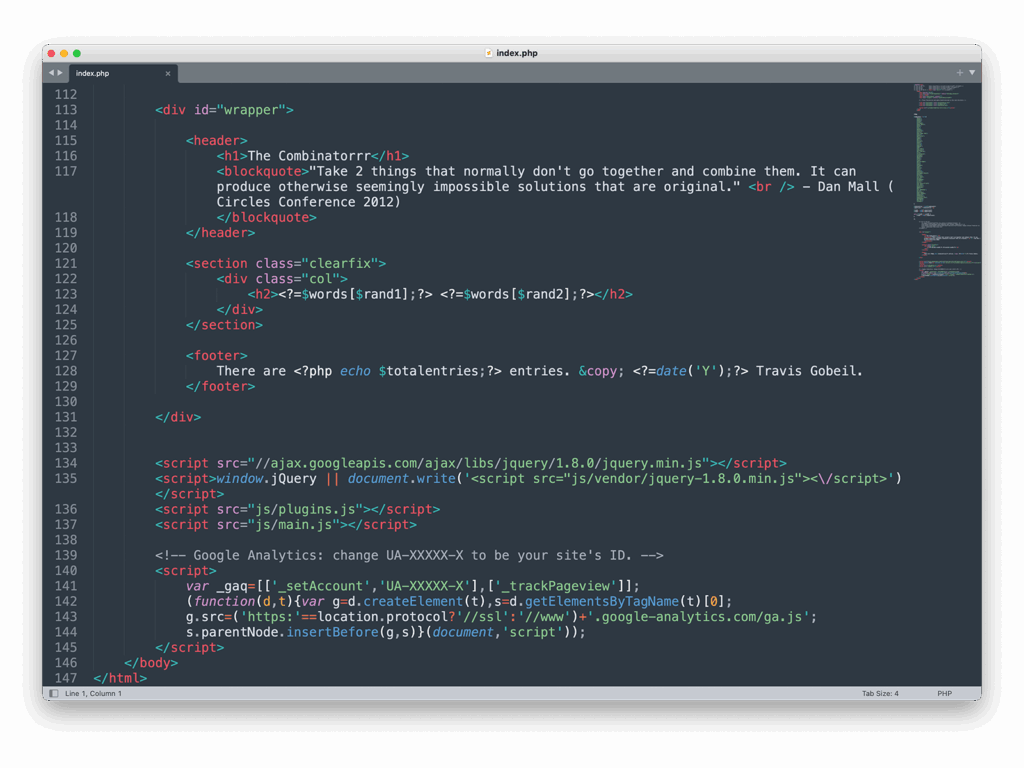This screenshot has width=1024, height=768.
Task: Click the "$totalentries" variable
Action: tap(428, 371)
